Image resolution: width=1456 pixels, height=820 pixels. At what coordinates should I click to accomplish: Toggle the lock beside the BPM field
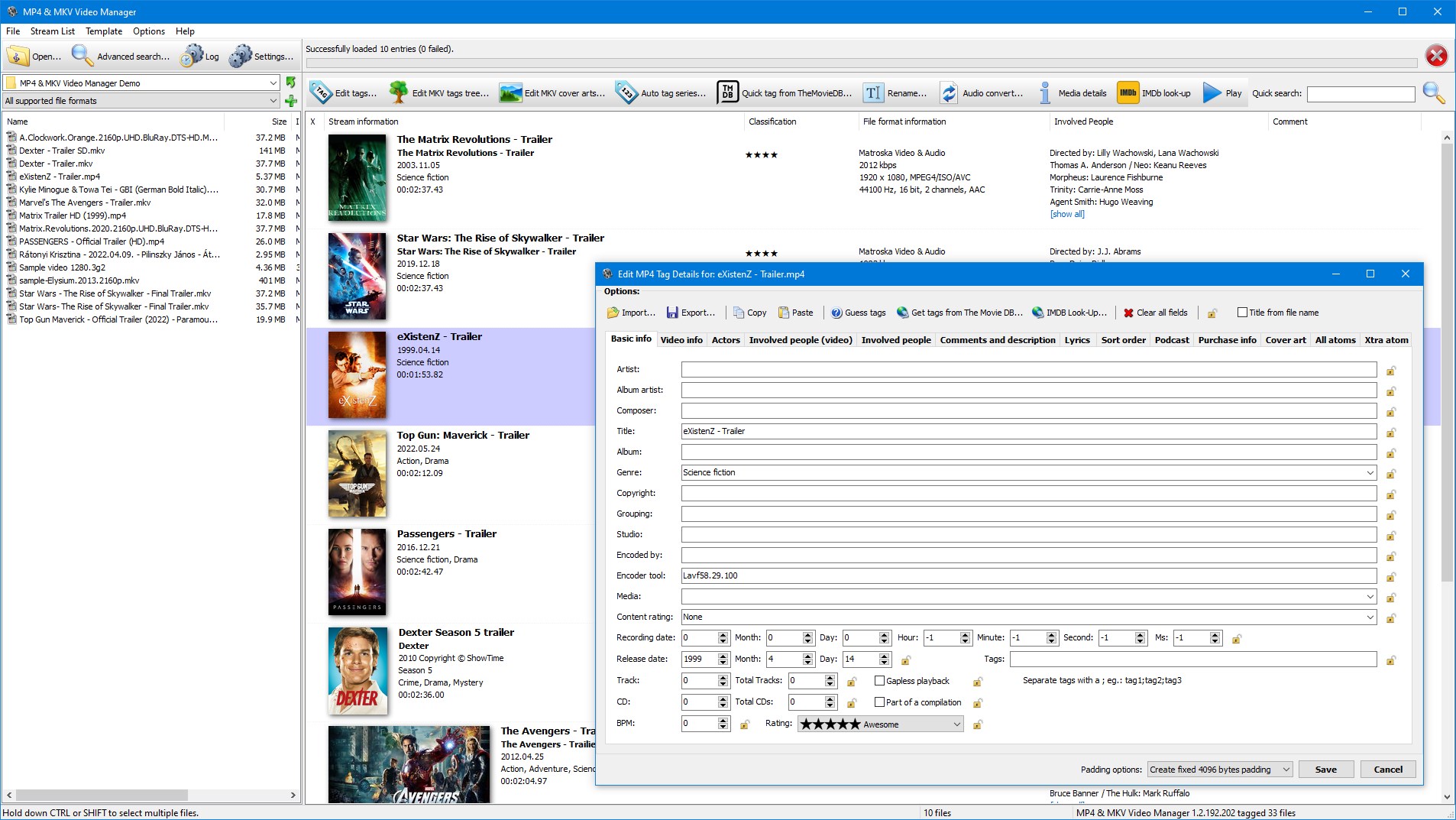(744, 724)
